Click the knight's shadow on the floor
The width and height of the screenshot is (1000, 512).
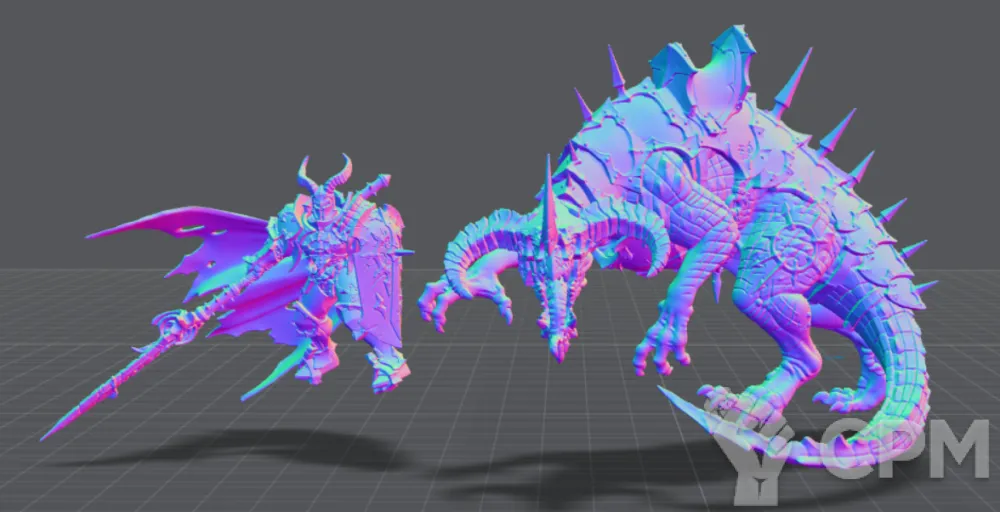point(250,448)
